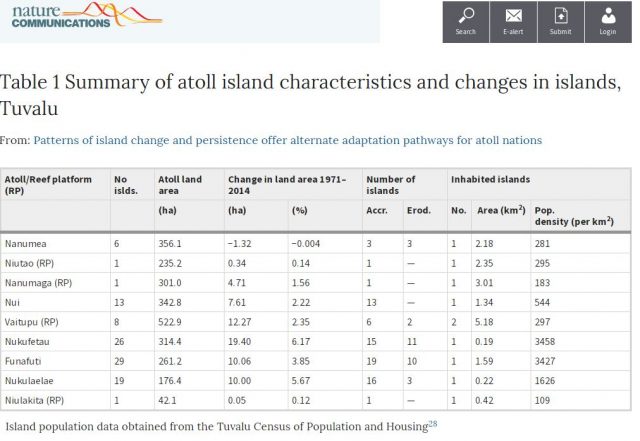Image resolution: width=640 pixels, height=441 pixels.
Task: Click the Submit document icon
Action: coord(560,16)
